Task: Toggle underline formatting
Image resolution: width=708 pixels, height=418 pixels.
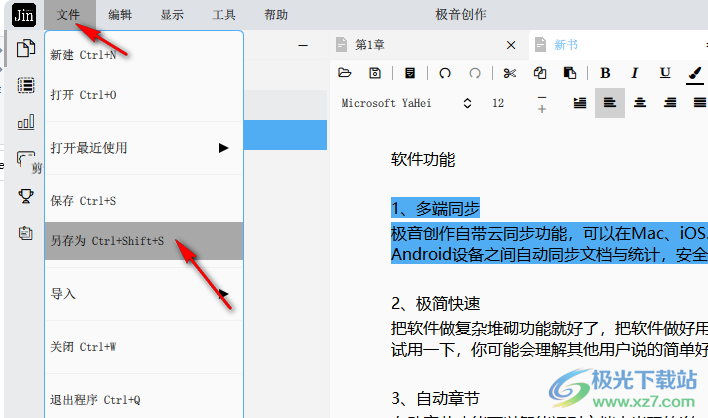Action: [x=665, y=73]
